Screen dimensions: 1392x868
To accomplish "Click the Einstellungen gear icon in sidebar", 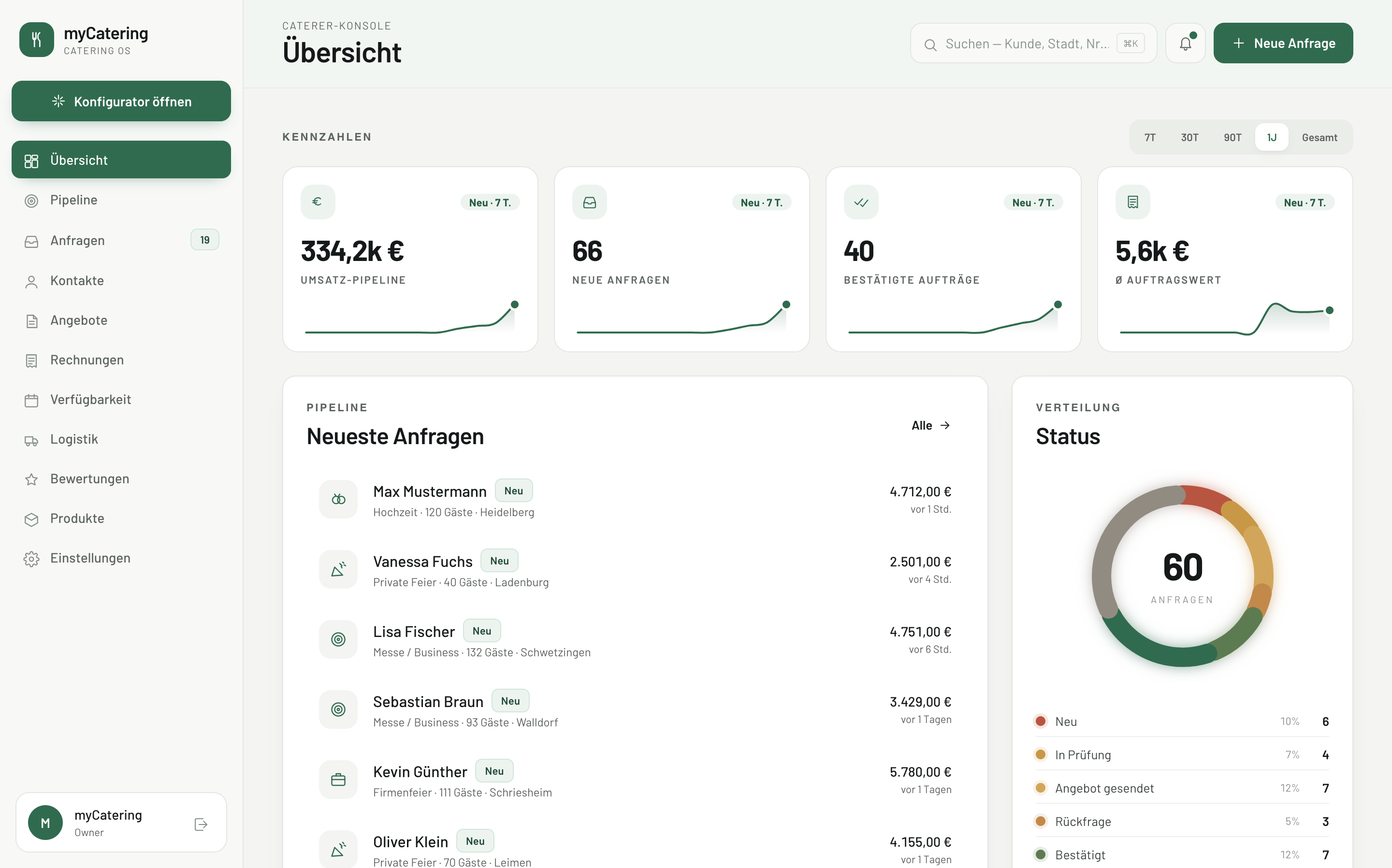I will (31, 559).
